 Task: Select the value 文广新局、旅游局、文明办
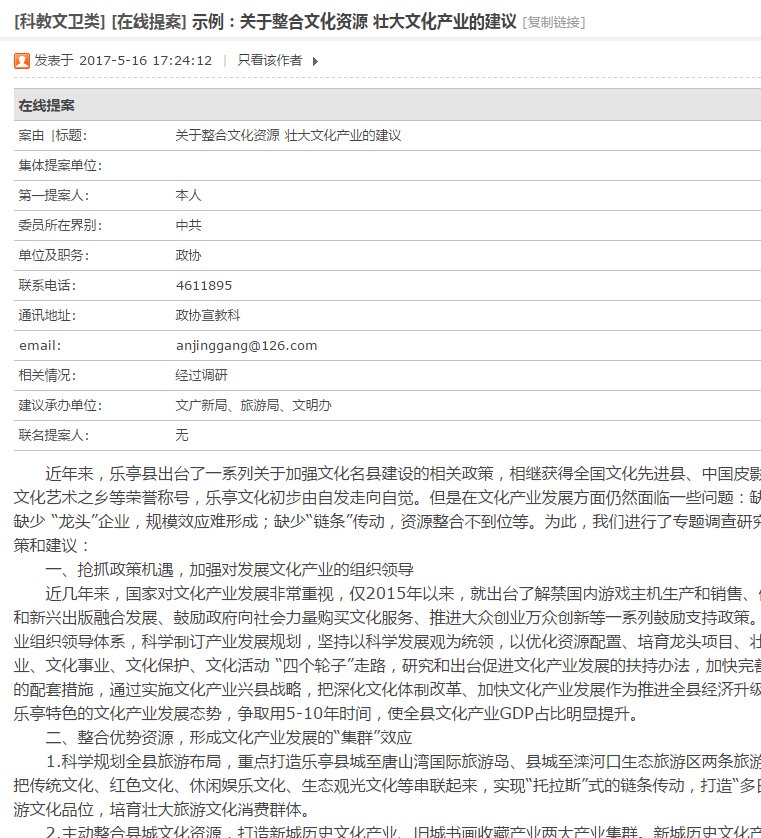(253, 405)
